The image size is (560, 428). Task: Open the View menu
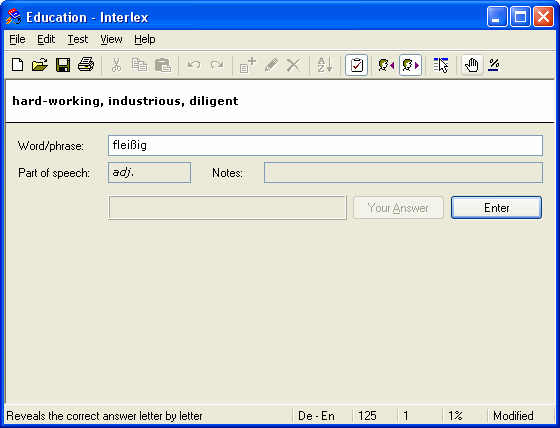click(x=111, y=39)
